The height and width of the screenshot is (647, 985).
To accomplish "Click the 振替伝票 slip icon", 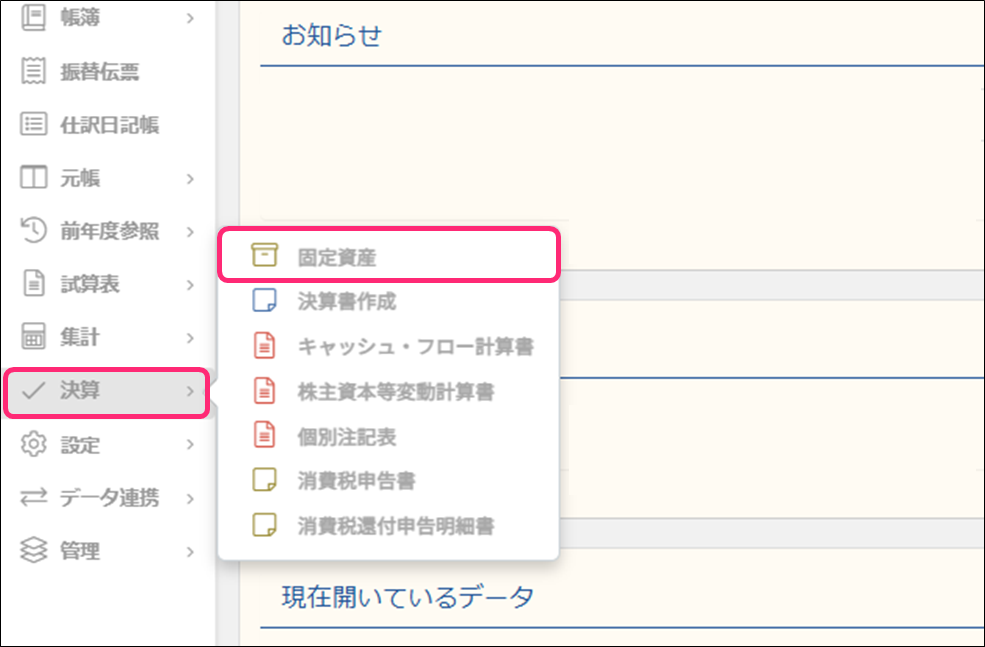I will click(34, 71).
